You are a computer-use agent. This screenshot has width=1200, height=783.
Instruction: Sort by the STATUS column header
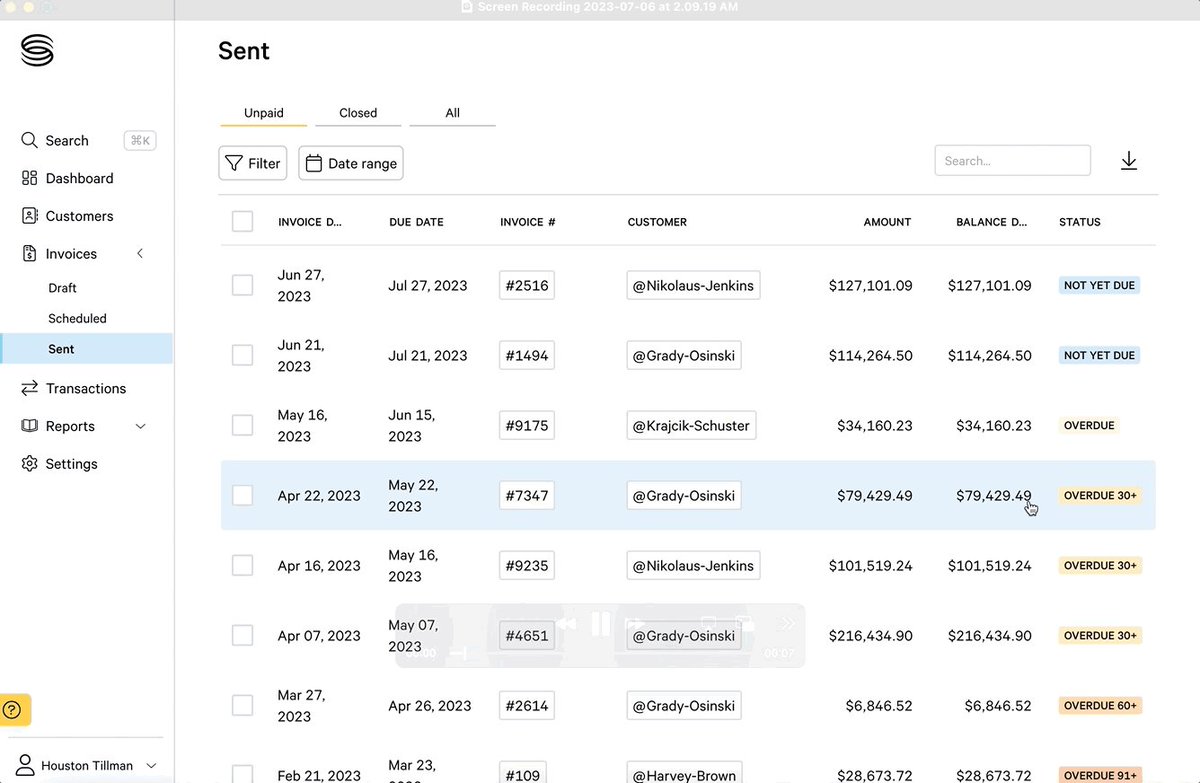[1080, 222]
